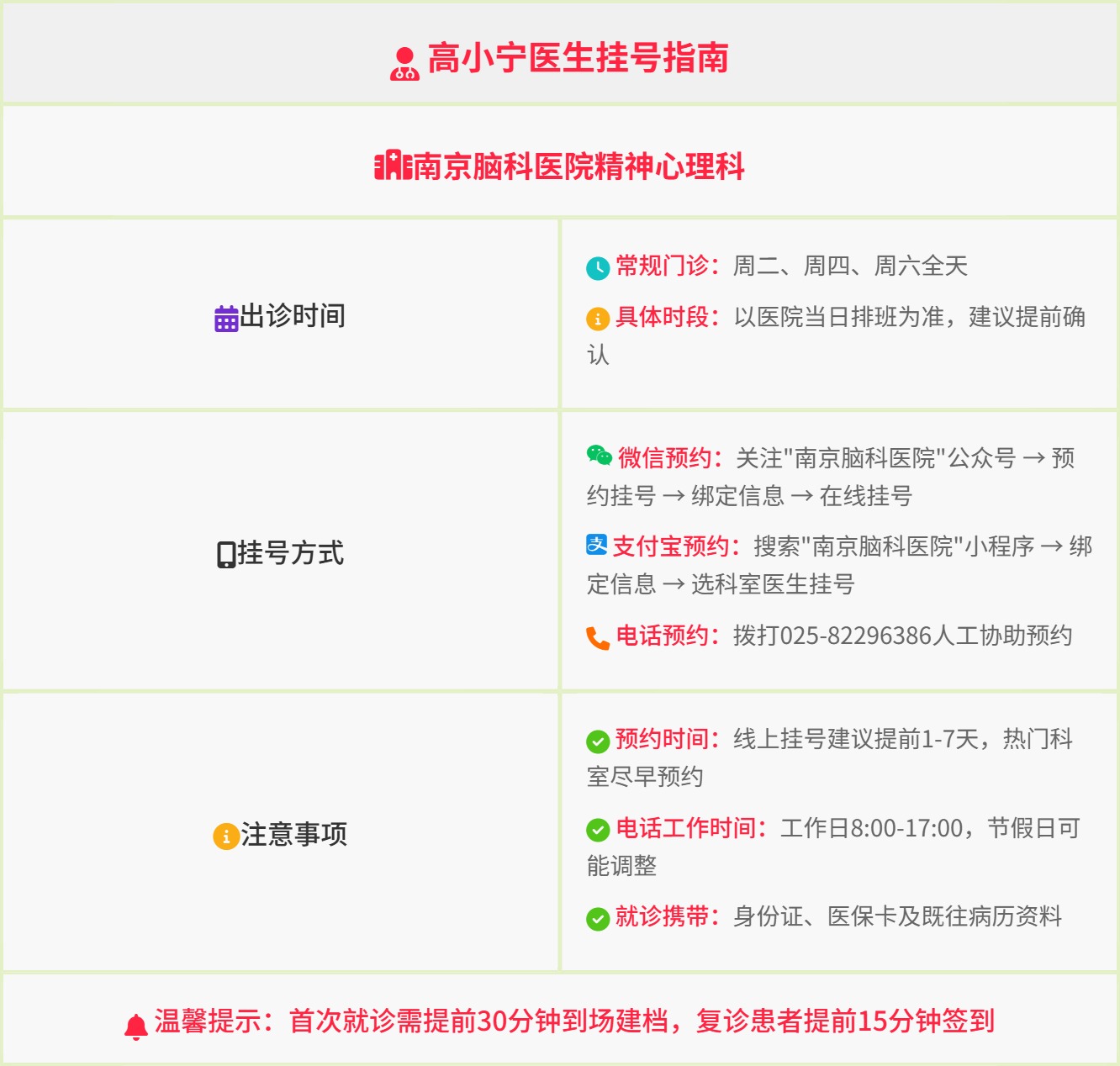Click the green WeChat icon beside 微信预约
Image resolution: width=1120 pixels, height=1066 pixels.
coord(600,456)
